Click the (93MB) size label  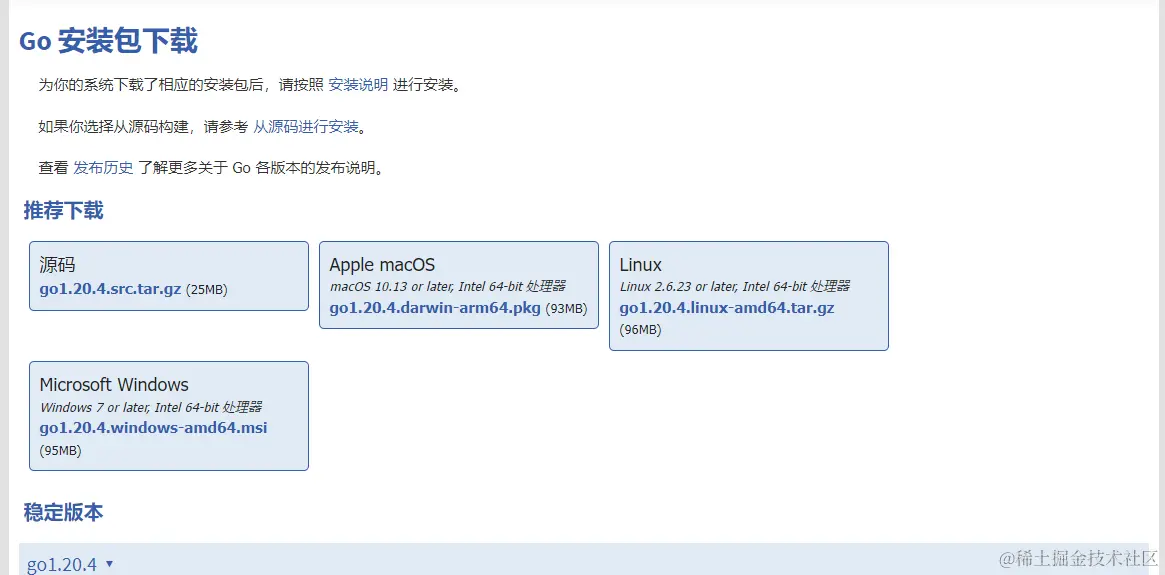[566, 309]
